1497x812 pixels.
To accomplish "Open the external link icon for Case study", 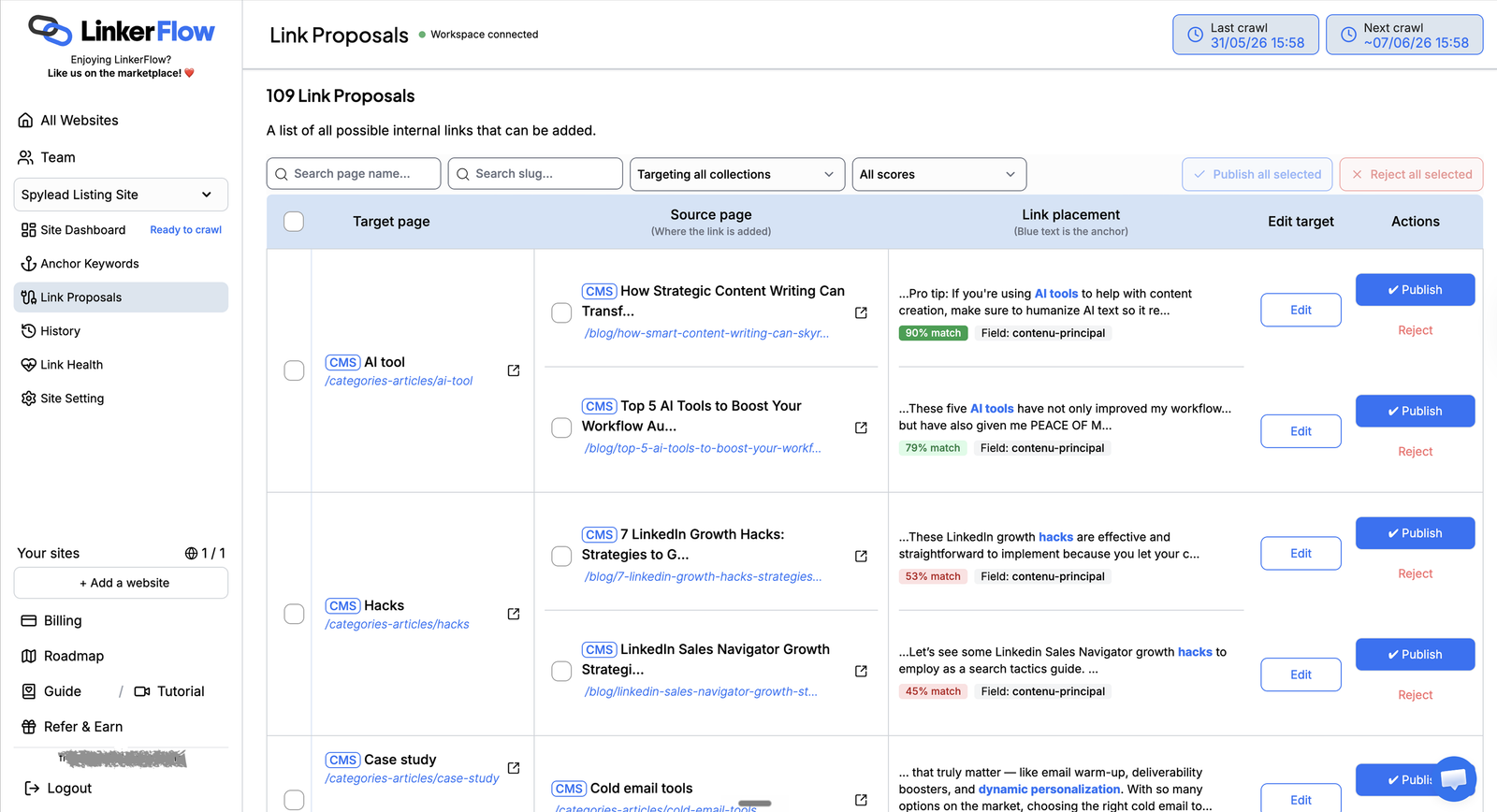I will pyautogui.click(x=514, y=768).
